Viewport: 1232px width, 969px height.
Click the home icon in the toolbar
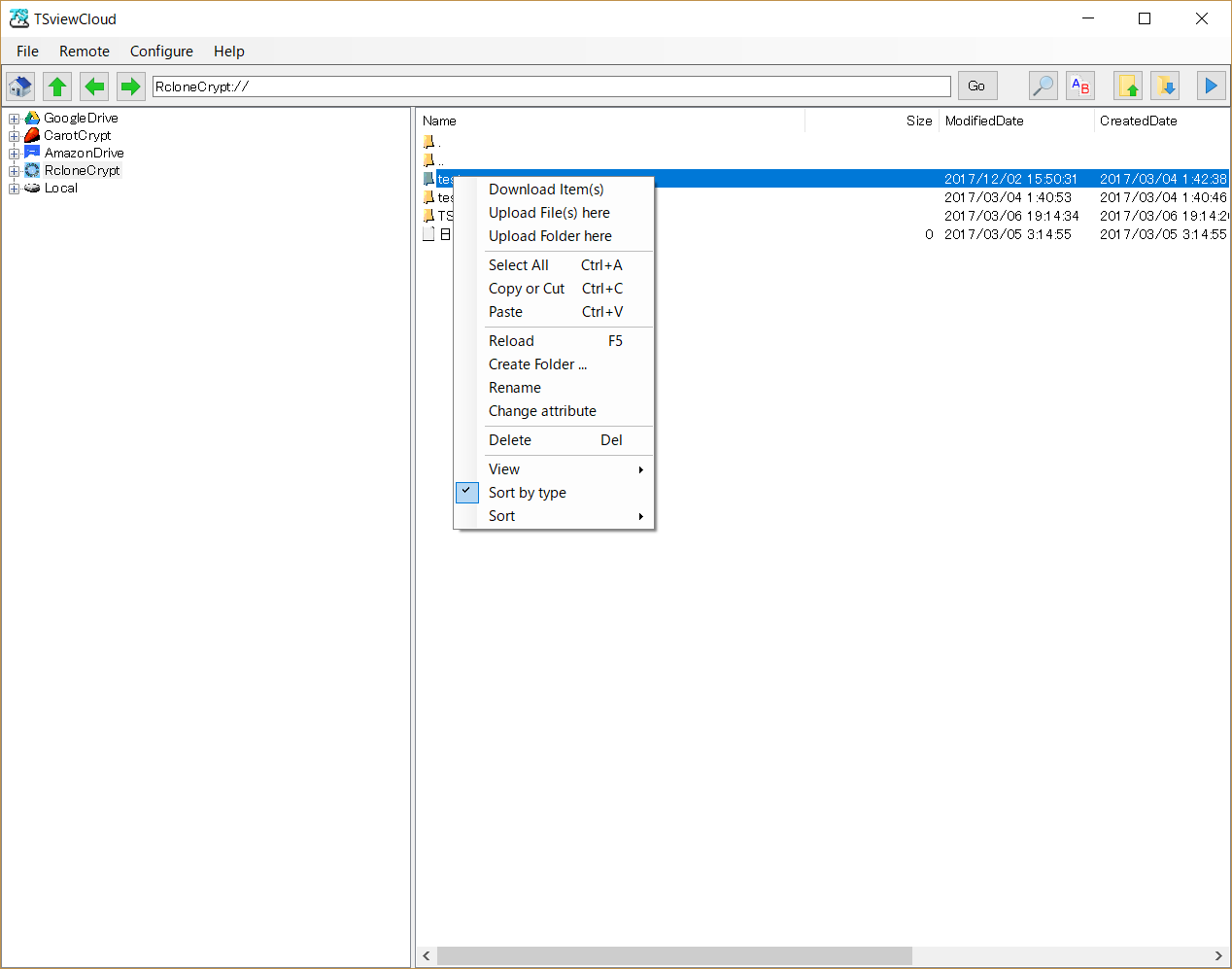[20, 87]
